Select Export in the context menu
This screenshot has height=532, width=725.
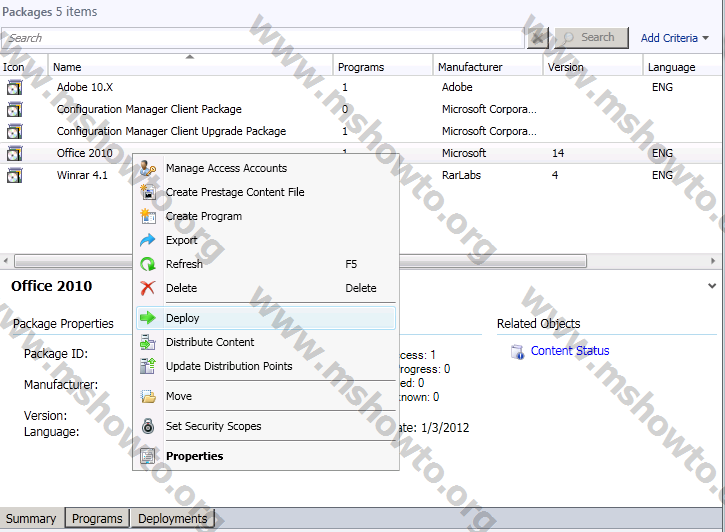click(x=266, y=240)
